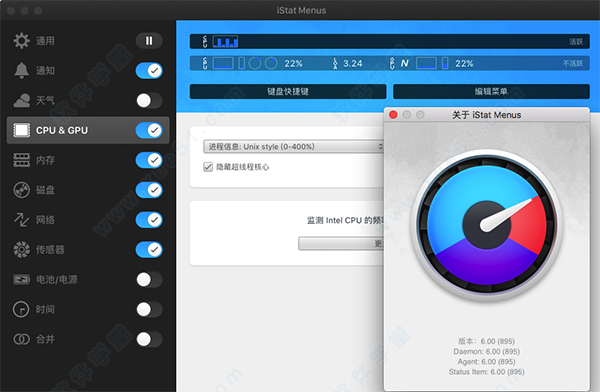
Task: Click the 活跃 label on the active bar
Action: tap(576, 42)
